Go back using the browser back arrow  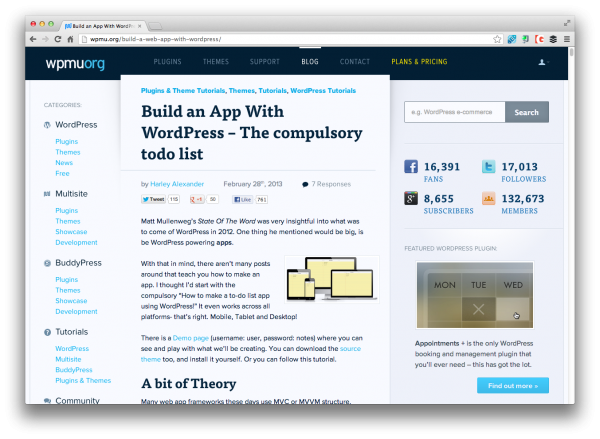33,39
